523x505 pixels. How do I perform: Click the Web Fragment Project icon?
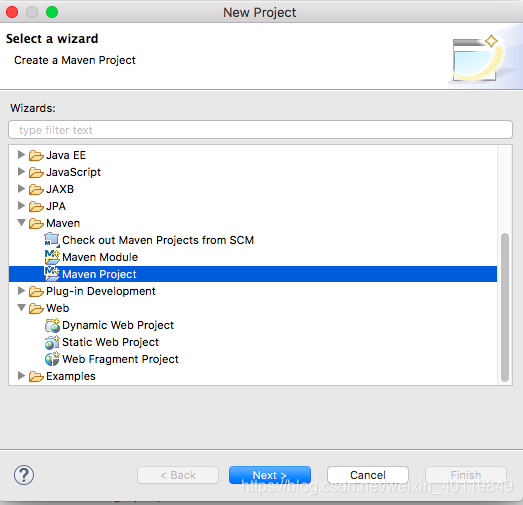[52, 359]
